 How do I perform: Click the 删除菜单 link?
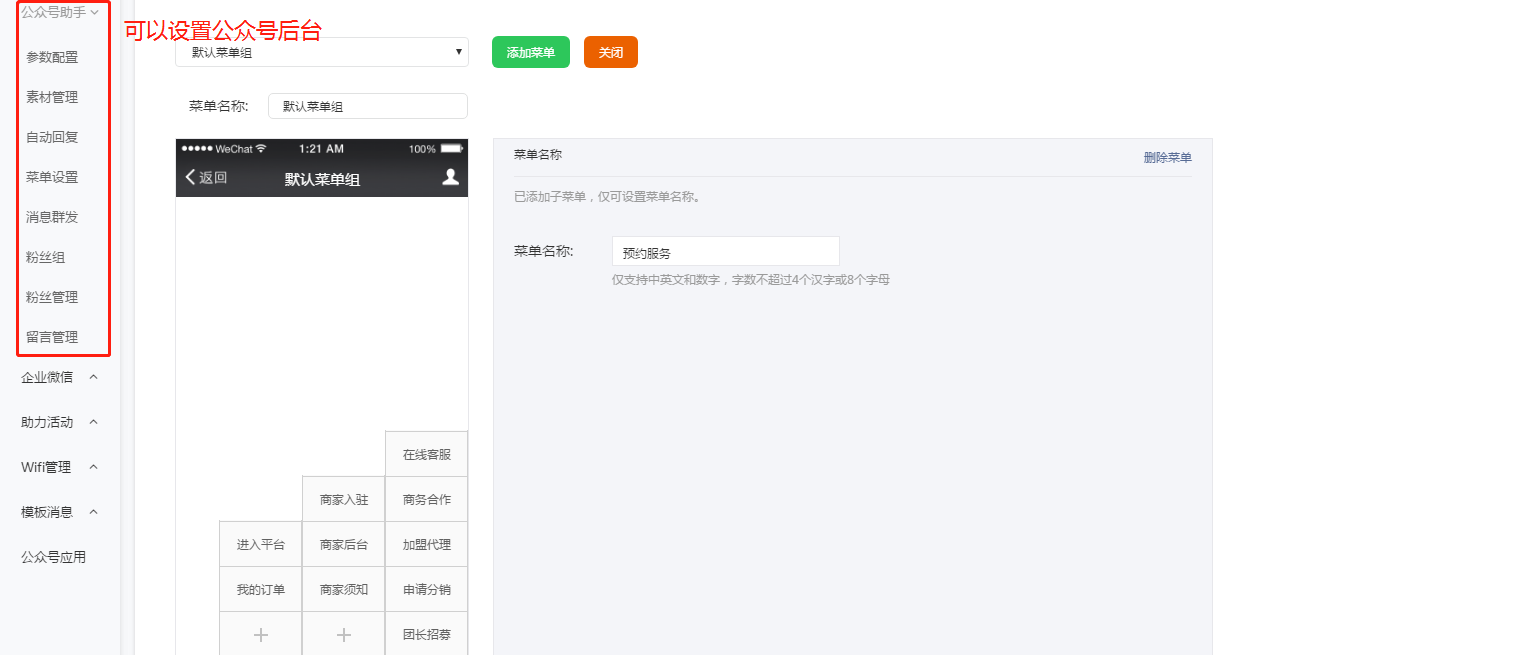1167,158
